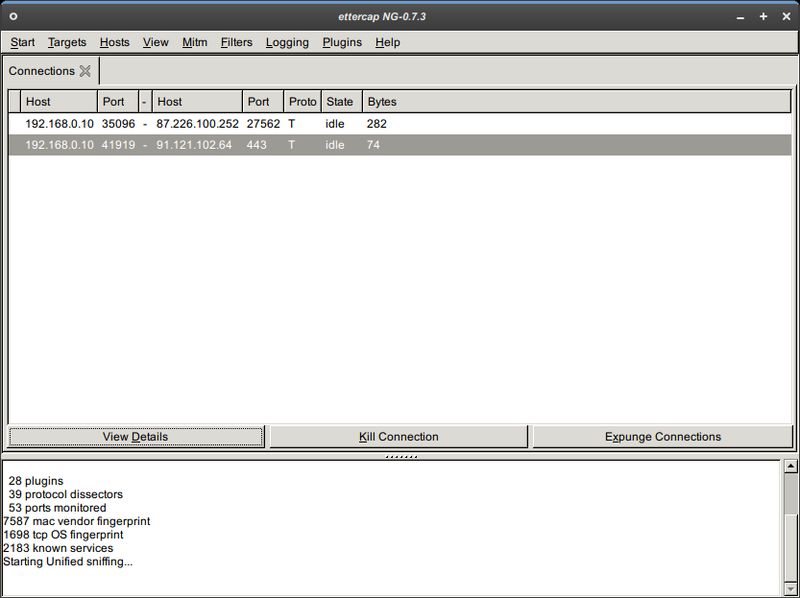Select the connection to 87.226.100.252
The image size is (800, 598).
[400, 124]
